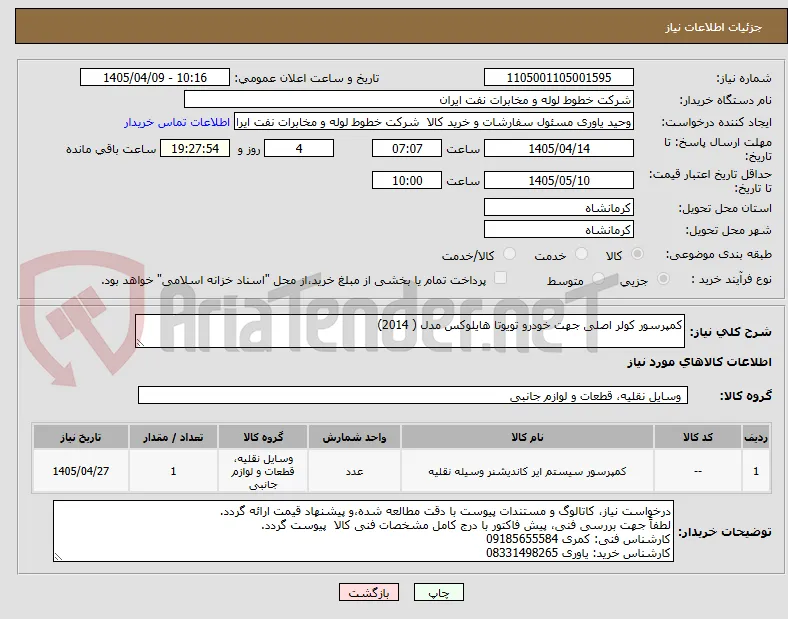Click the unit cell عدد
Screen dimensions: 788x619
[x=354, y=471]
